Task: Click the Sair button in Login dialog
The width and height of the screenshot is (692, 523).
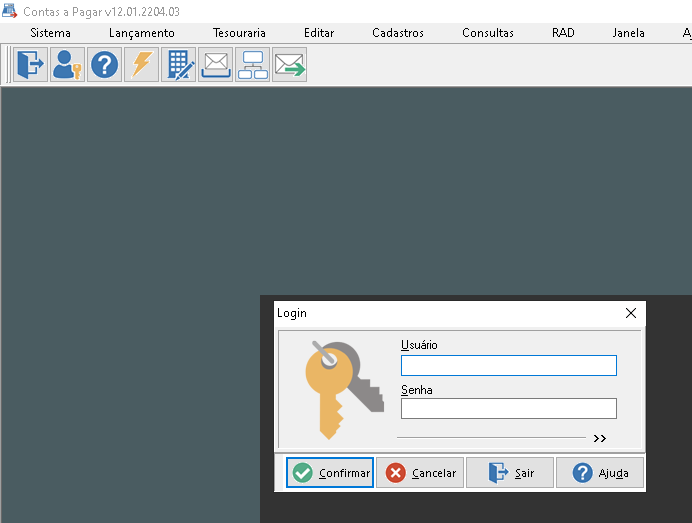Action: (510, 473)
